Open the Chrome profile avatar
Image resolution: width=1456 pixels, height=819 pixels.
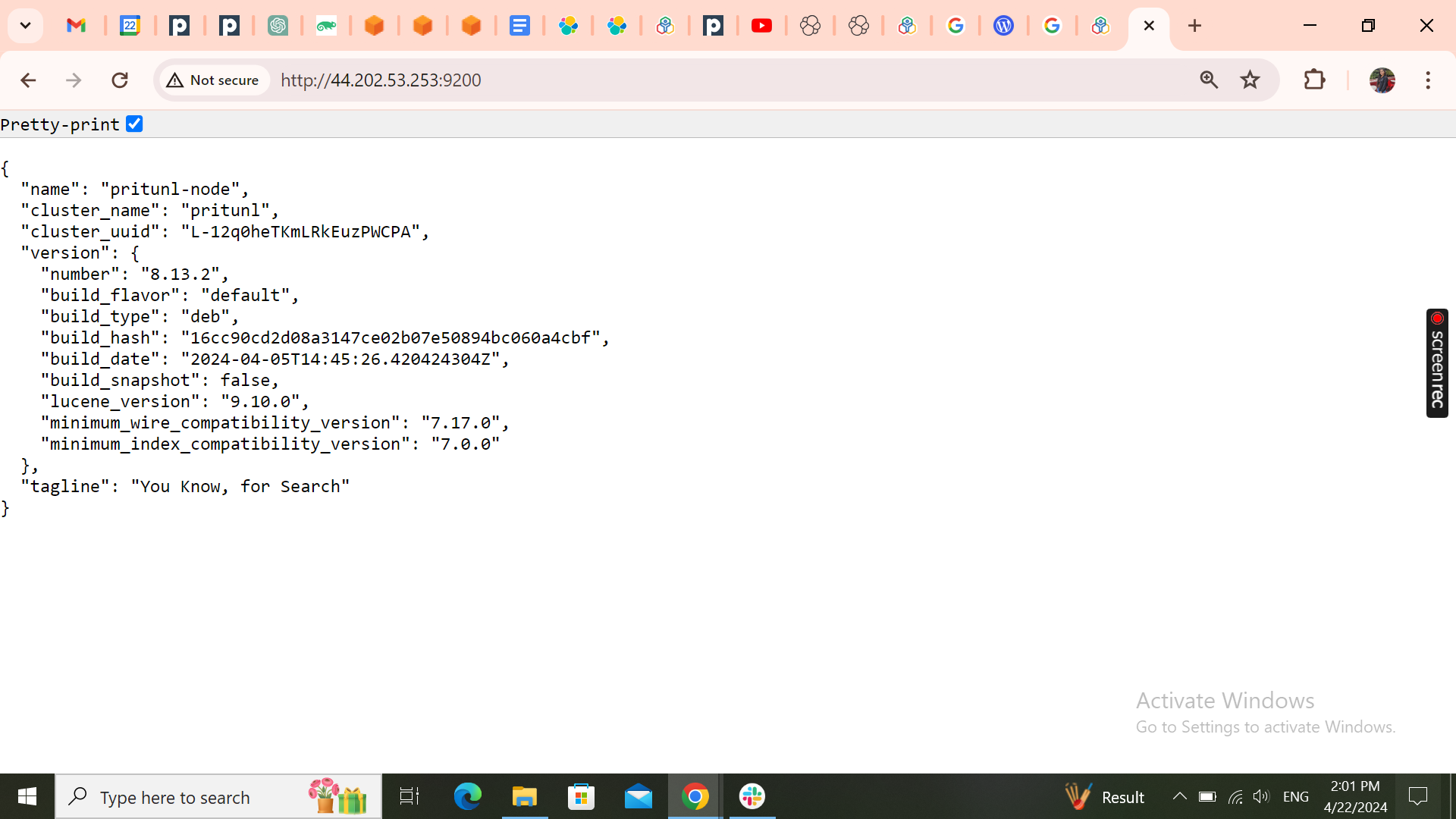click(1382, 80)
